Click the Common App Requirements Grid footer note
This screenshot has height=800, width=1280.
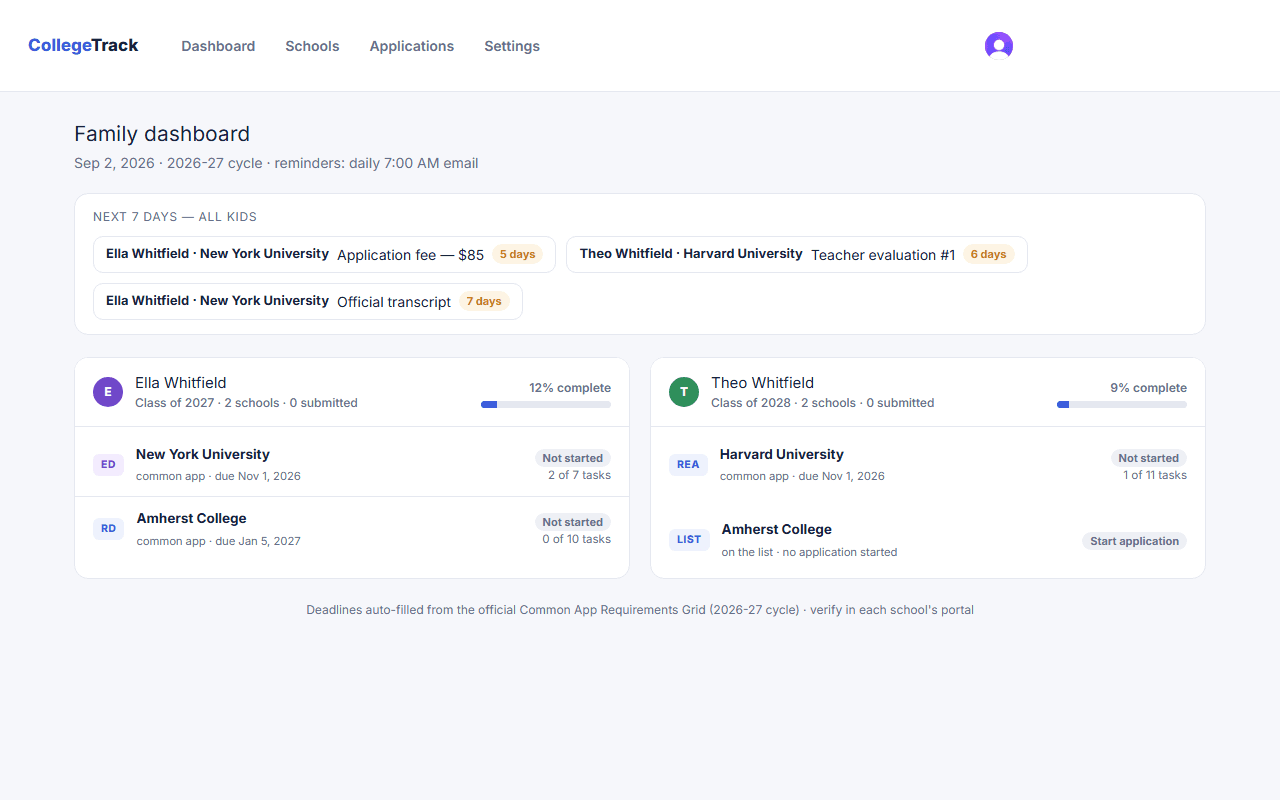[x=640, y=610]
